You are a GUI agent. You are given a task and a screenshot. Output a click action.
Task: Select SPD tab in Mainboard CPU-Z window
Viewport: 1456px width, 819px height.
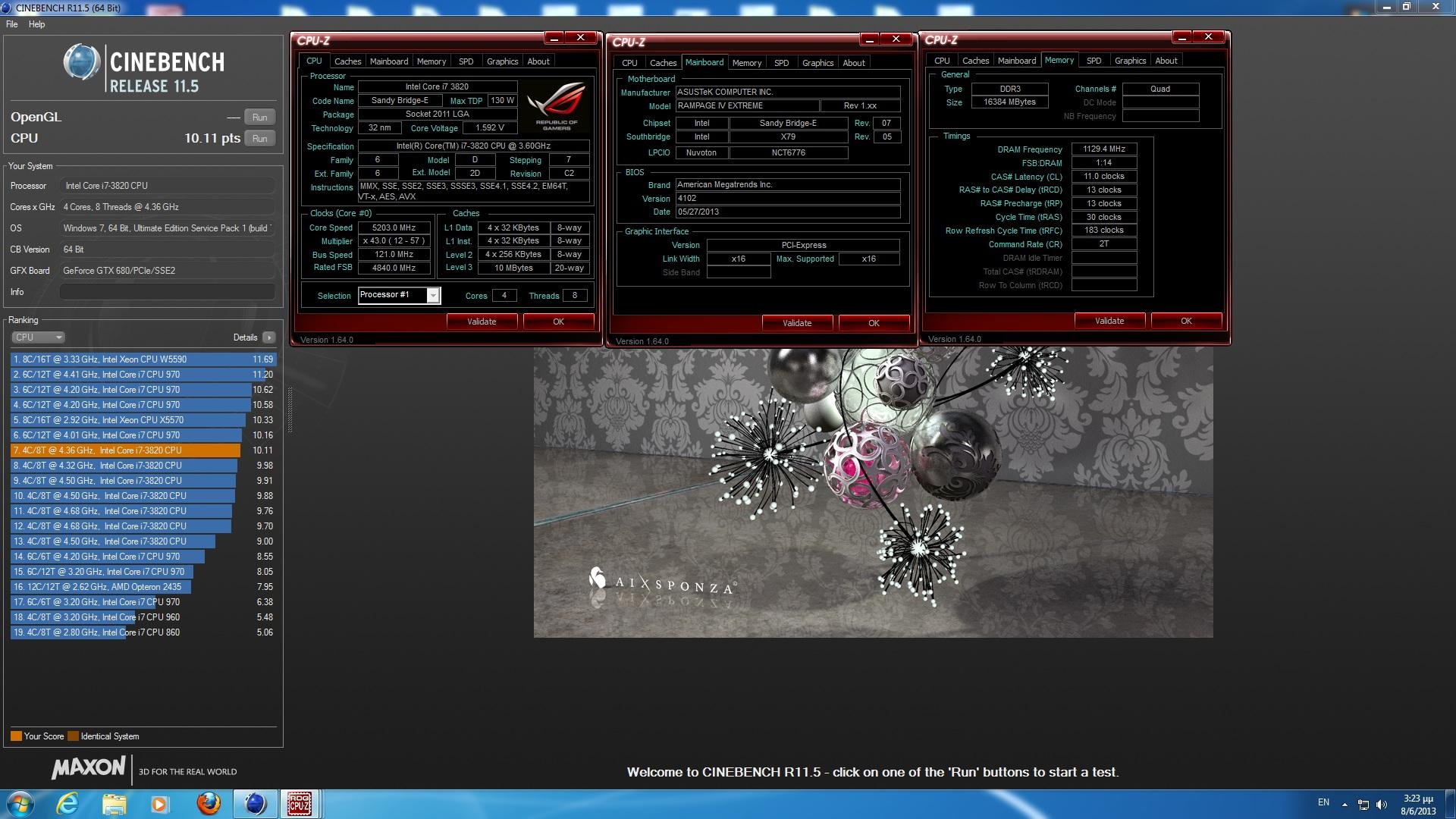click(x=782, y=63)
